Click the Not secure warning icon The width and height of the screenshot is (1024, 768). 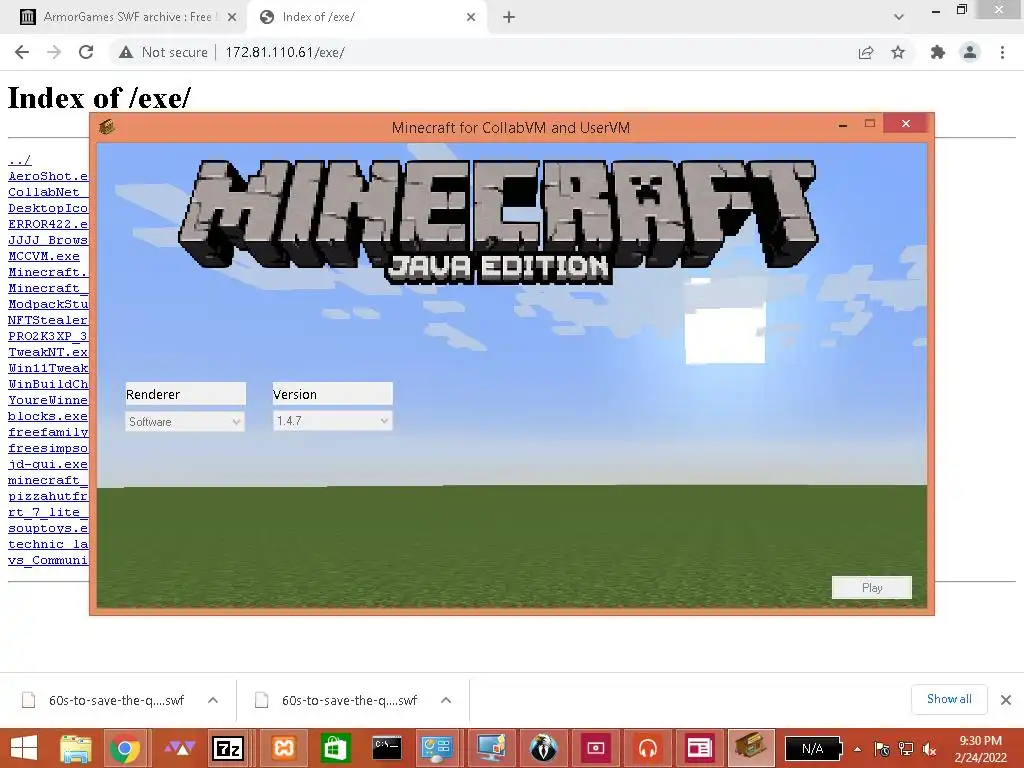[126, 52]
